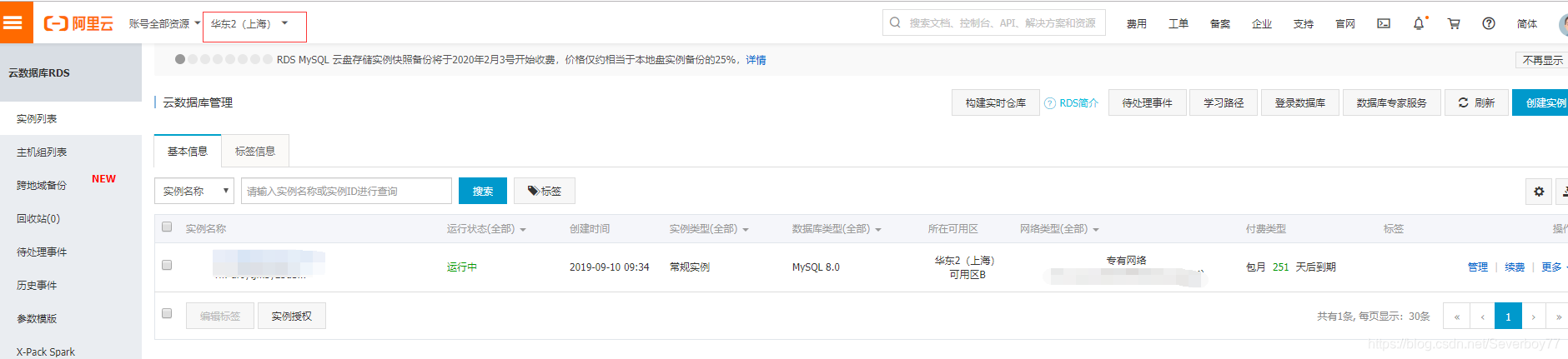Check the MySQL 8.0 instance row checkbox
1568x359 pixels.
167,265
